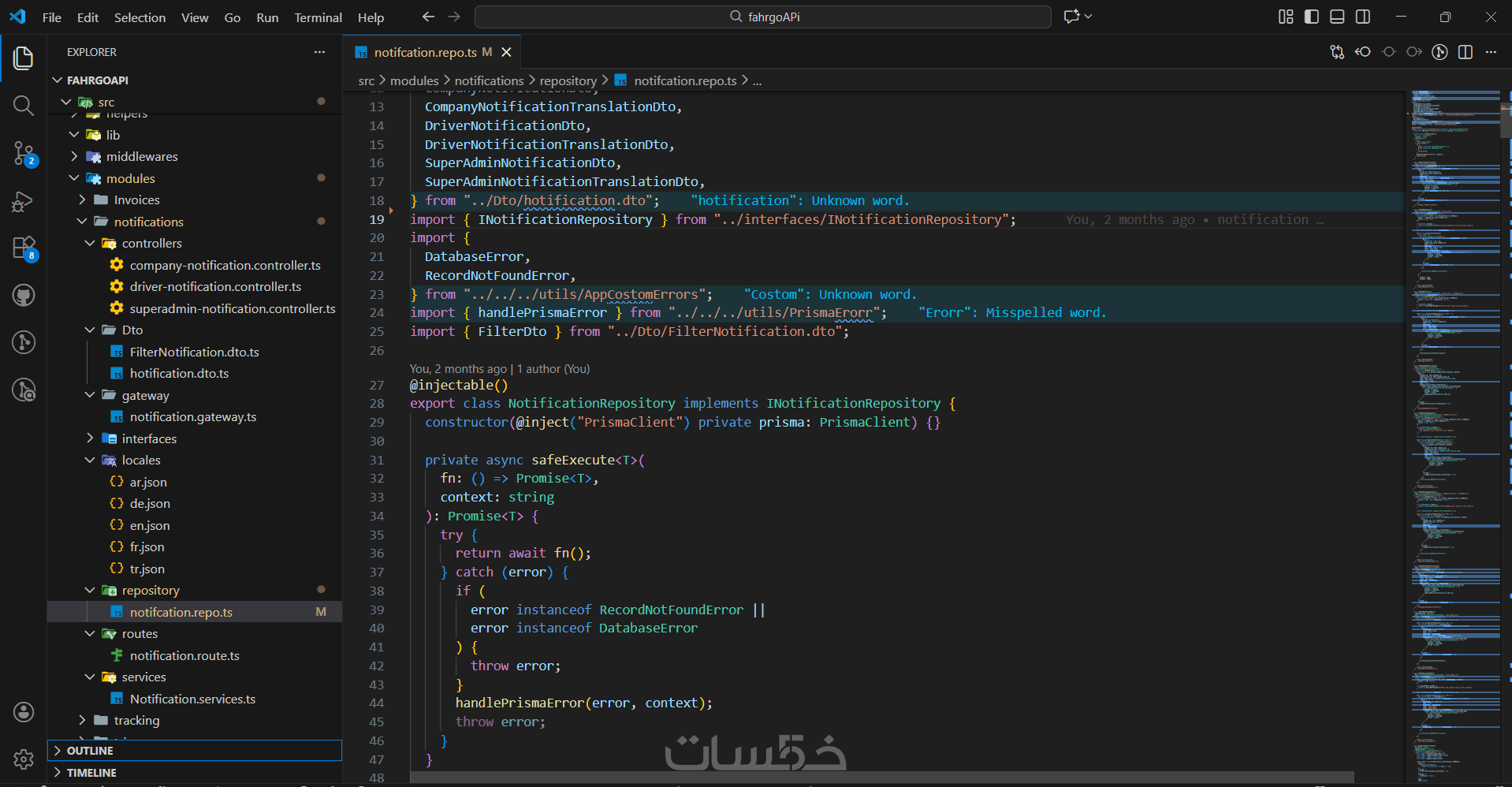Viewport: 1512px width, 787px height.
Task: Click repository in breadcrumb path
Action: pos(568,80)
